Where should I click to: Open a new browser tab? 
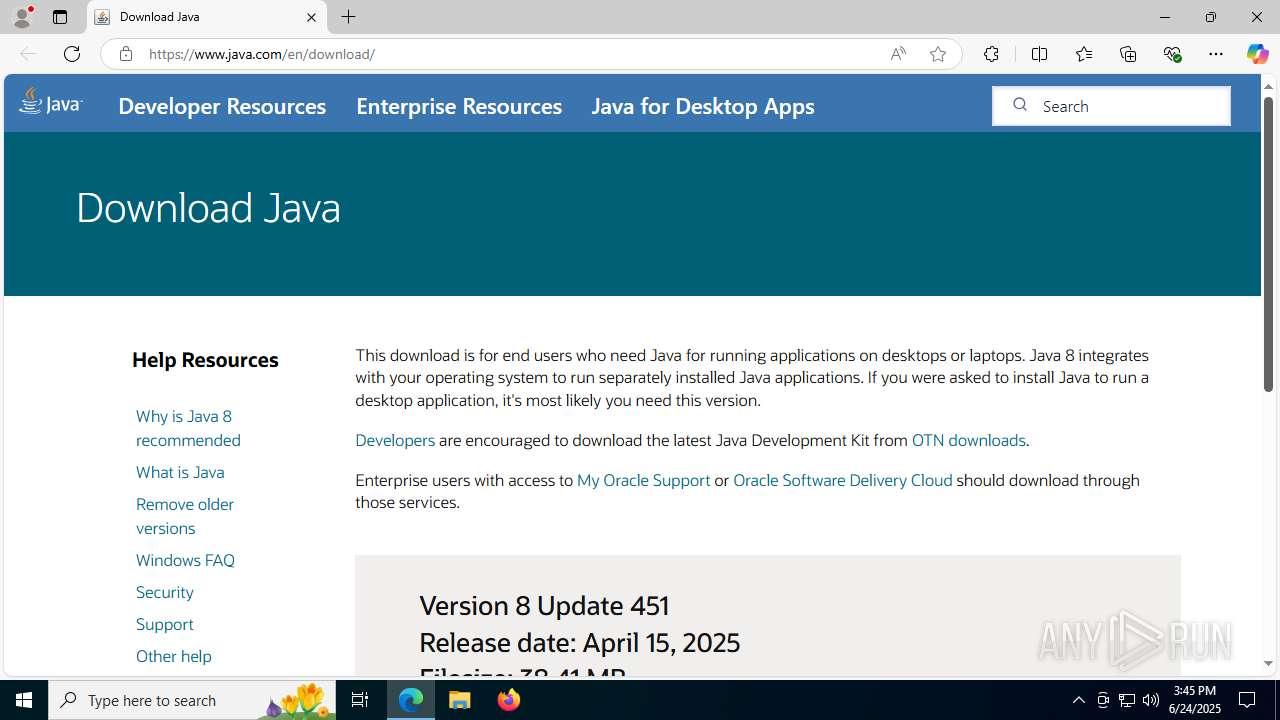[348, 17]
